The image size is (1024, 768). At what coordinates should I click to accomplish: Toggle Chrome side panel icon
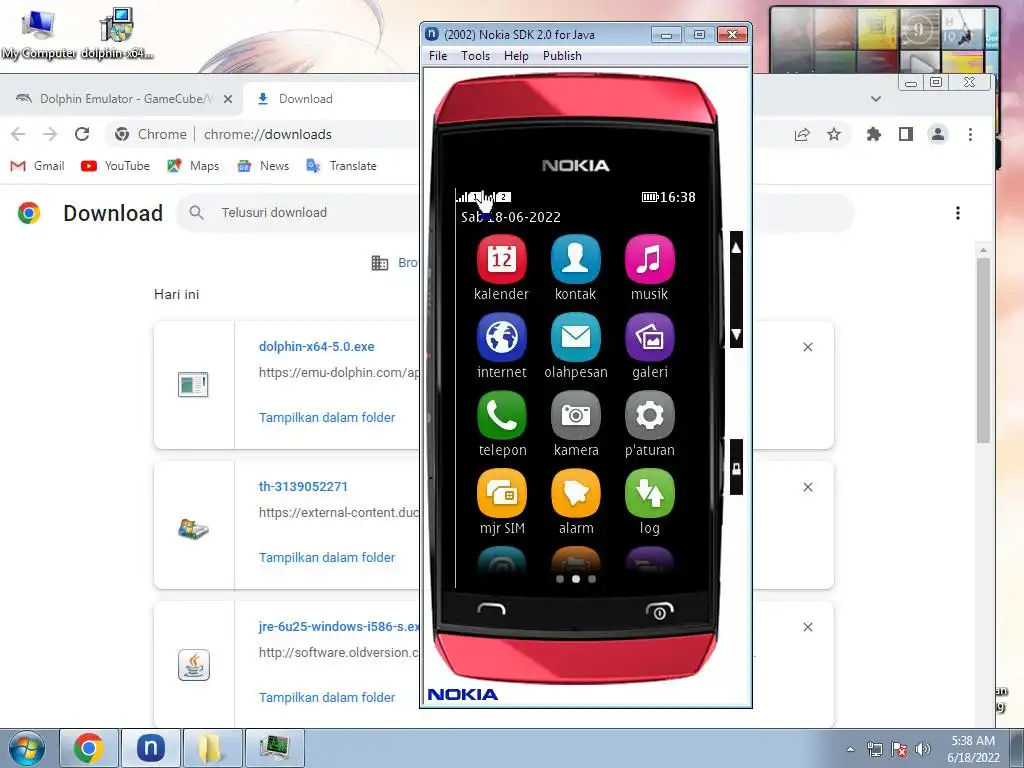pyautogui.click(x=906, y=135)
